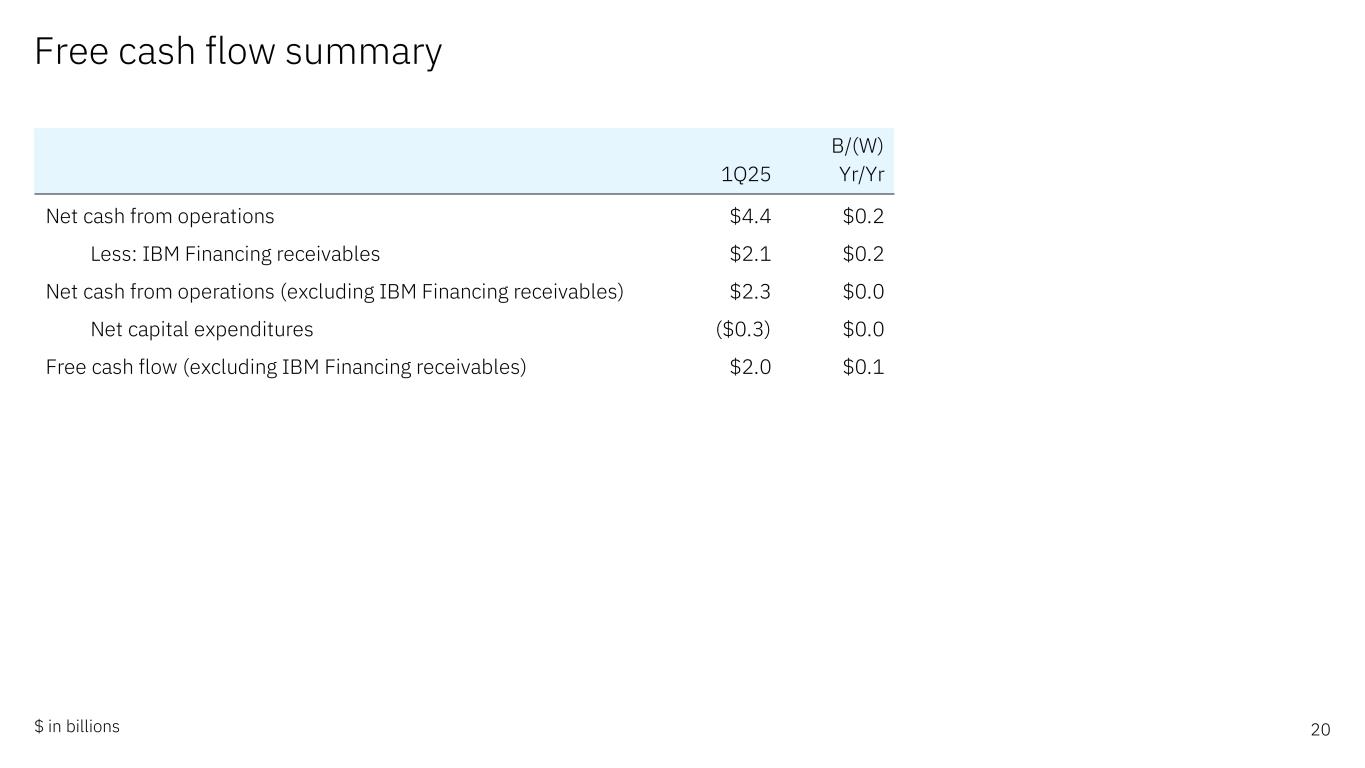The width and height of the screenshot is (1365, 768).
Task: Click the $4.4 net cash from operations value
Action: (x=750, y=216)
